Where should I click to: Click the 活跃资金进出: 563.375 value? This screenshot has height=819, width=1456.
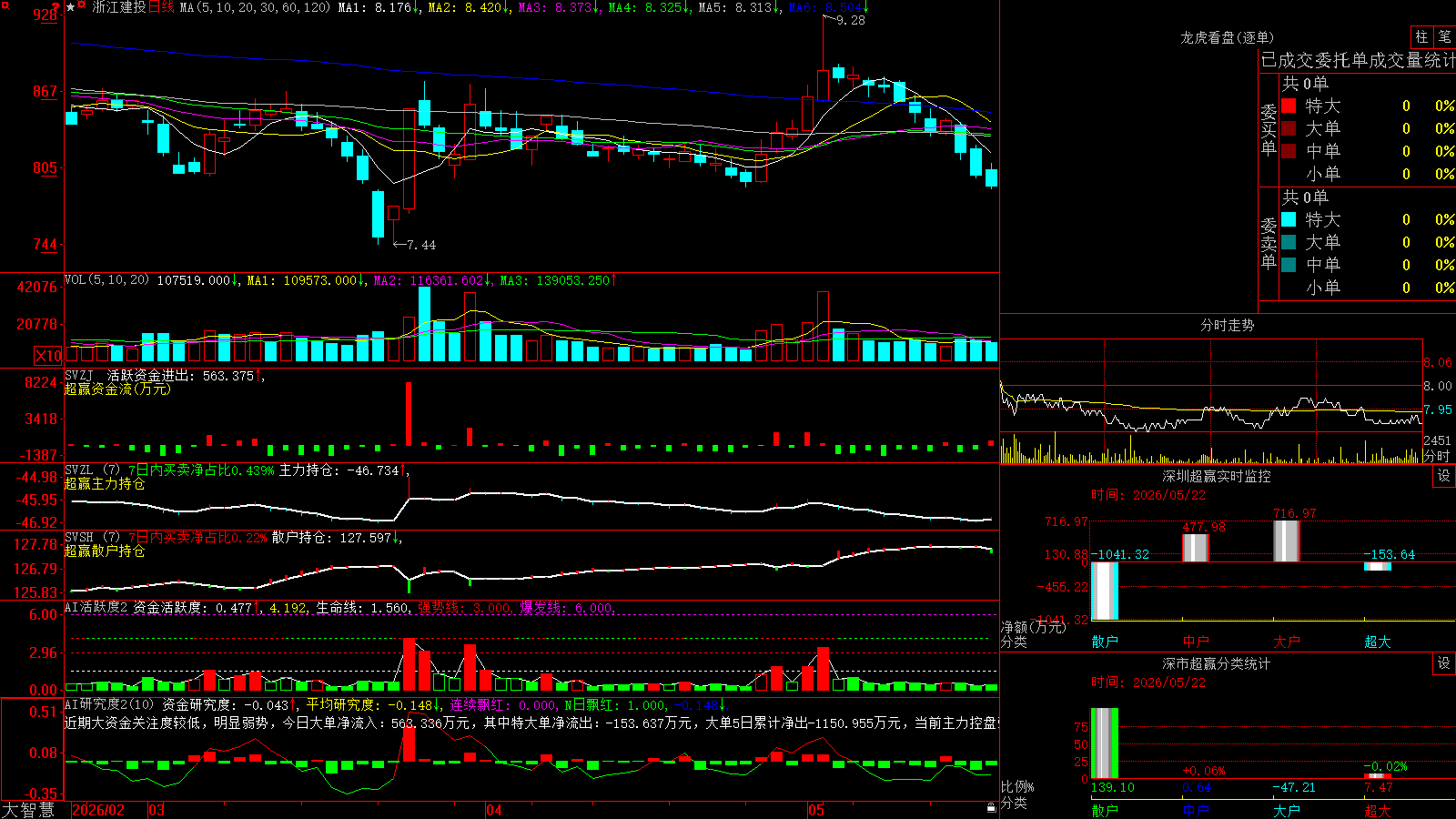pos(180,376)
